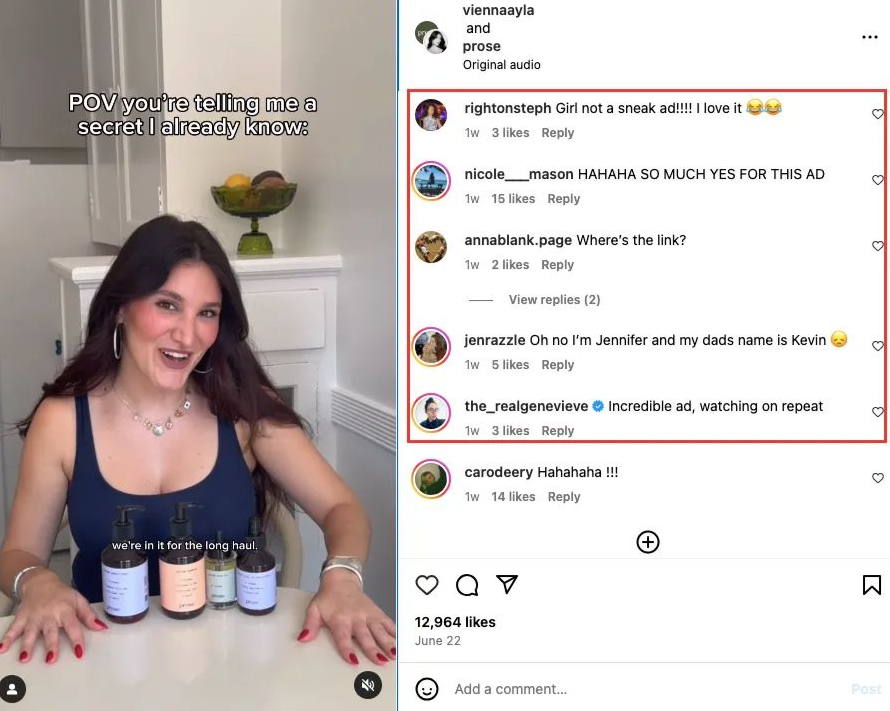Open the comment bubble icon
Image resolution: width=890 pixels, height=711 pixels.
(x=467, y=585)
